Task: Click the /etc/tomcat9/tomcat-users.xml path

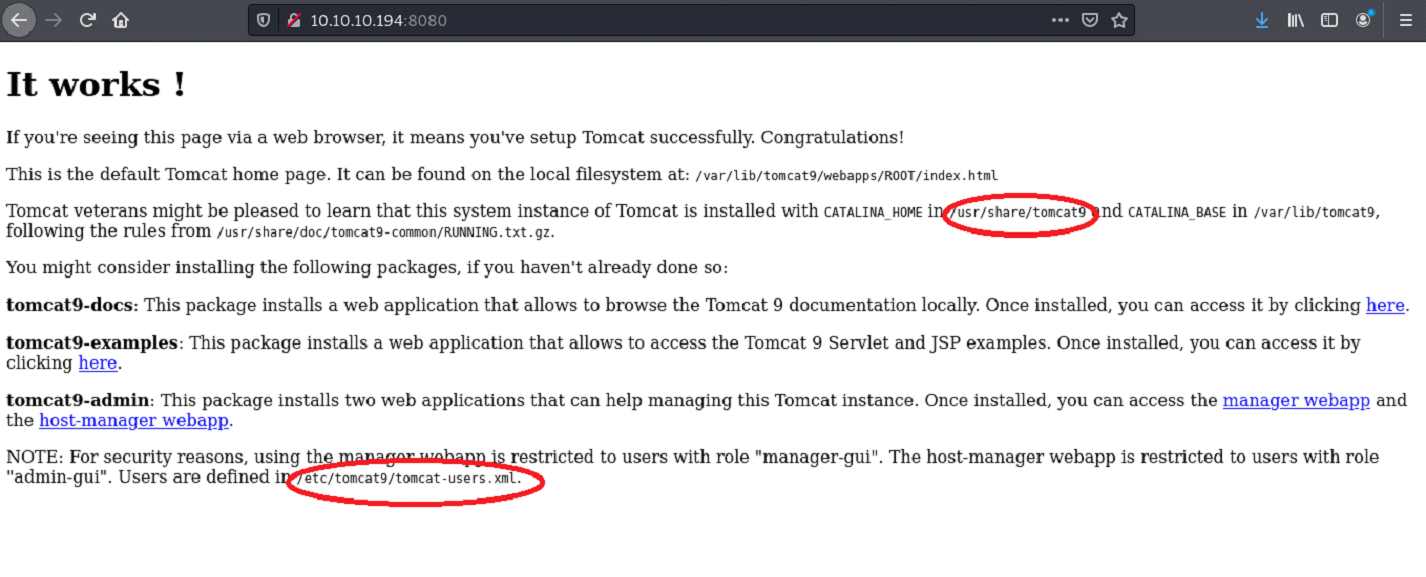Action: (x=406, y=478)
